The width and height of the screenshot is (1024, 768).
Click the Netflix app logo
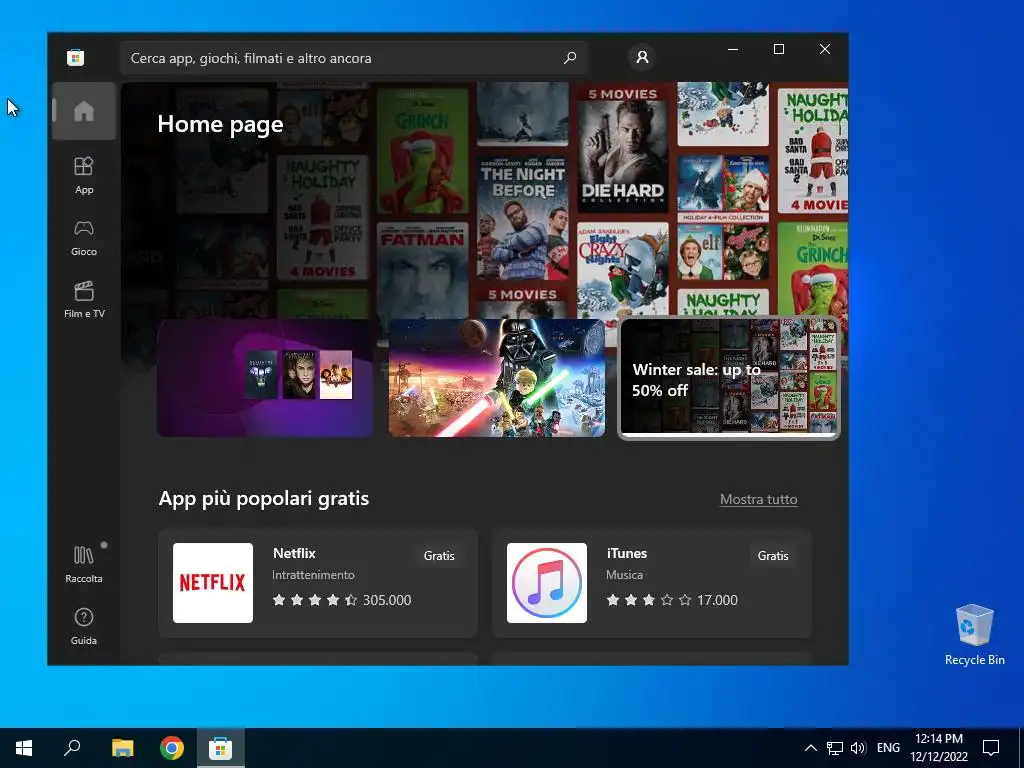coord(213,583)
